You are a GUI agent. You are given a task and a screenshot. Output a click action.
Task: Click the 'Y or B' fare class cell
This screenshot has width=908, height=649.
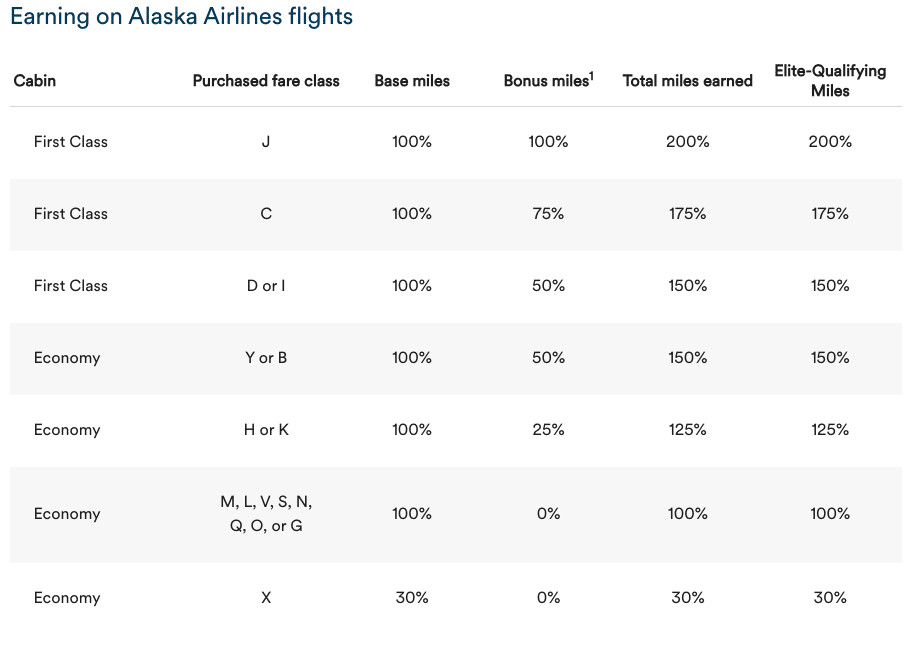[x=266, y=358]
